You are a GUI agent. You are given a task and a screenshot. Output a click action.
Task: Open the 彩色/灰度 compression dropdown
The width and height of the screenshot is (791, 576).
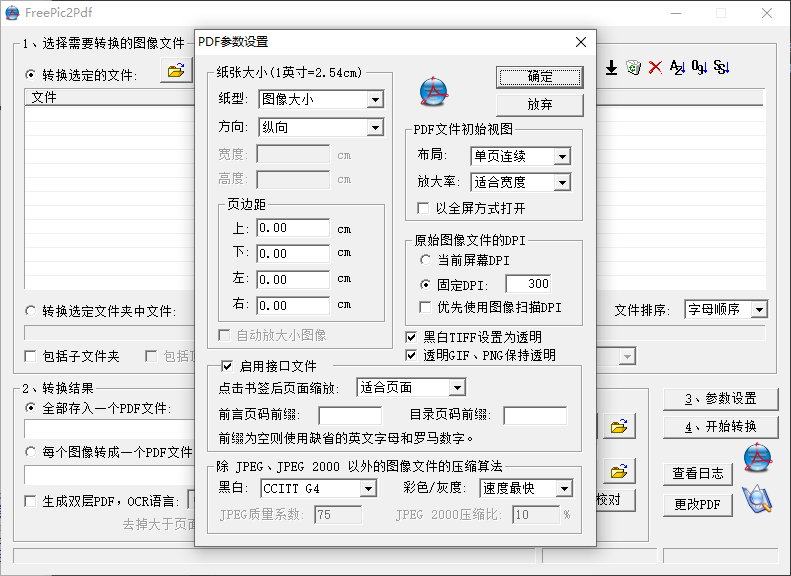pyautogui.click(x=564, y=488)
